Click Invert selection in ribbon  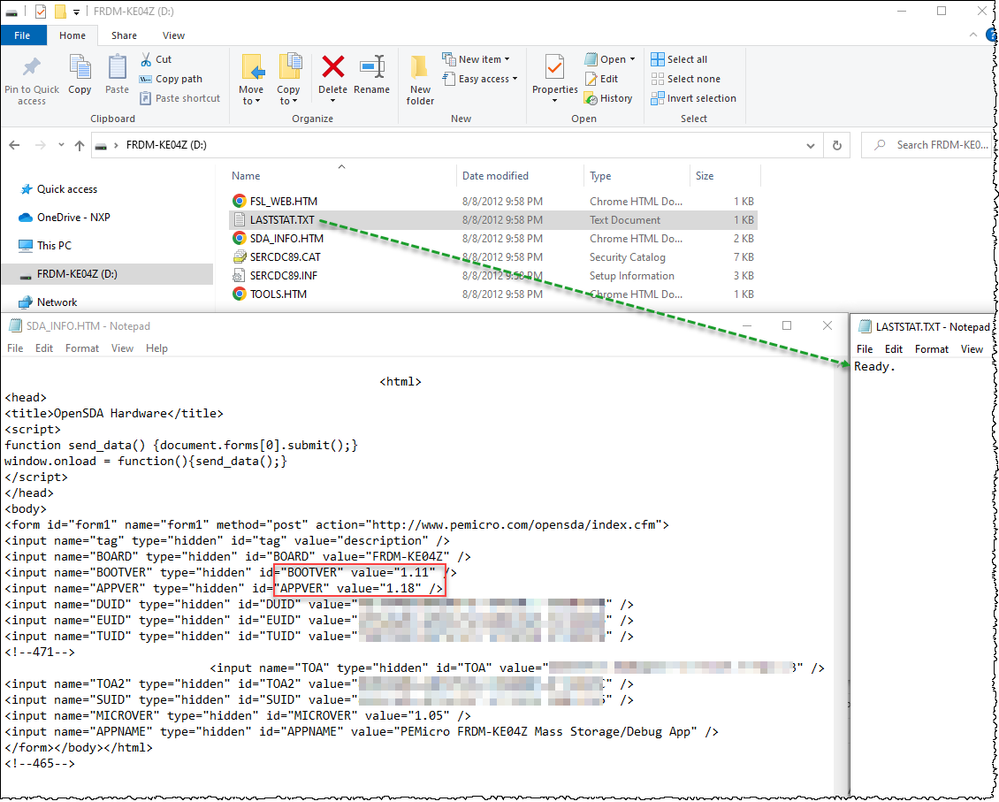point(693,98)
